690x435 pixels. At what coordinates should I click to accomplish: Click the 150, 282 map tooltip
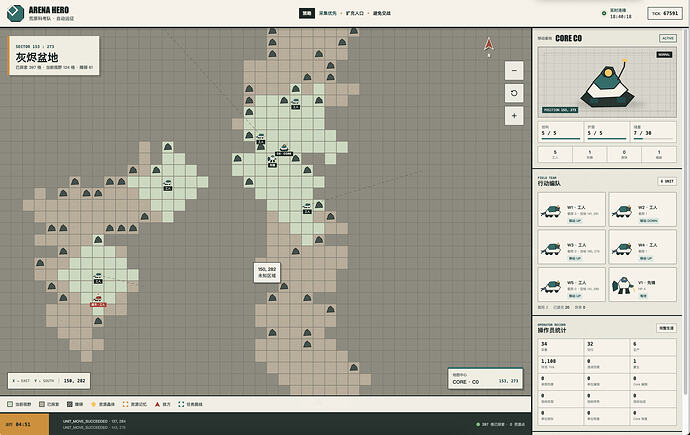point(267,272)
